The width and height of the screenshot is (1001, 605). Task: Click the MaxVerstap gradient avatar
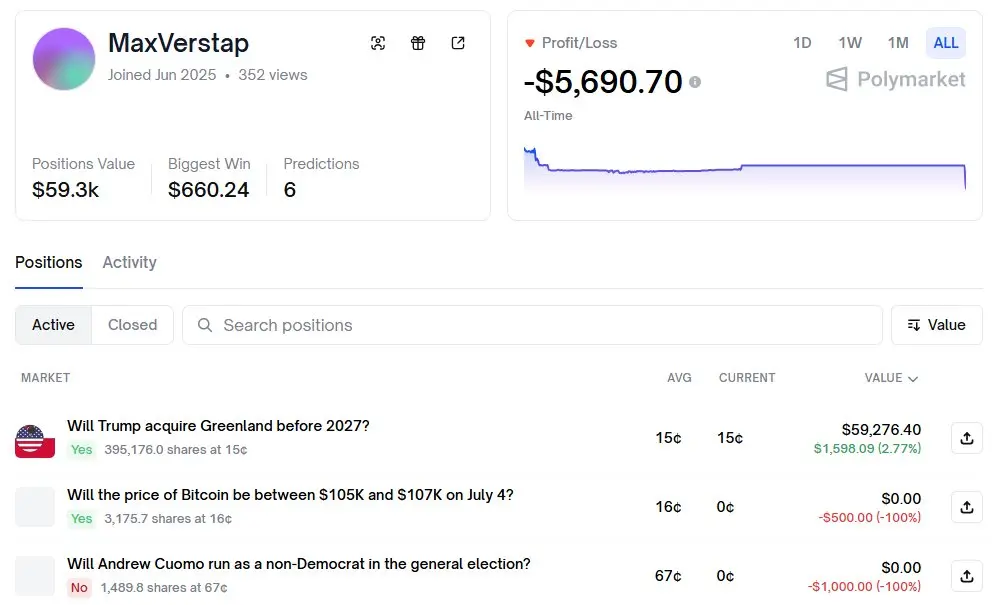64,59
